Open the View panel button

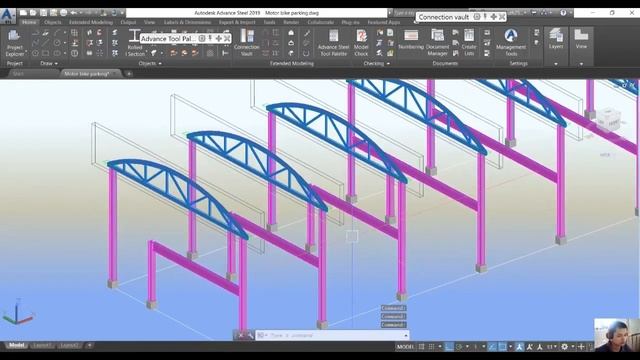pos(581,40)
